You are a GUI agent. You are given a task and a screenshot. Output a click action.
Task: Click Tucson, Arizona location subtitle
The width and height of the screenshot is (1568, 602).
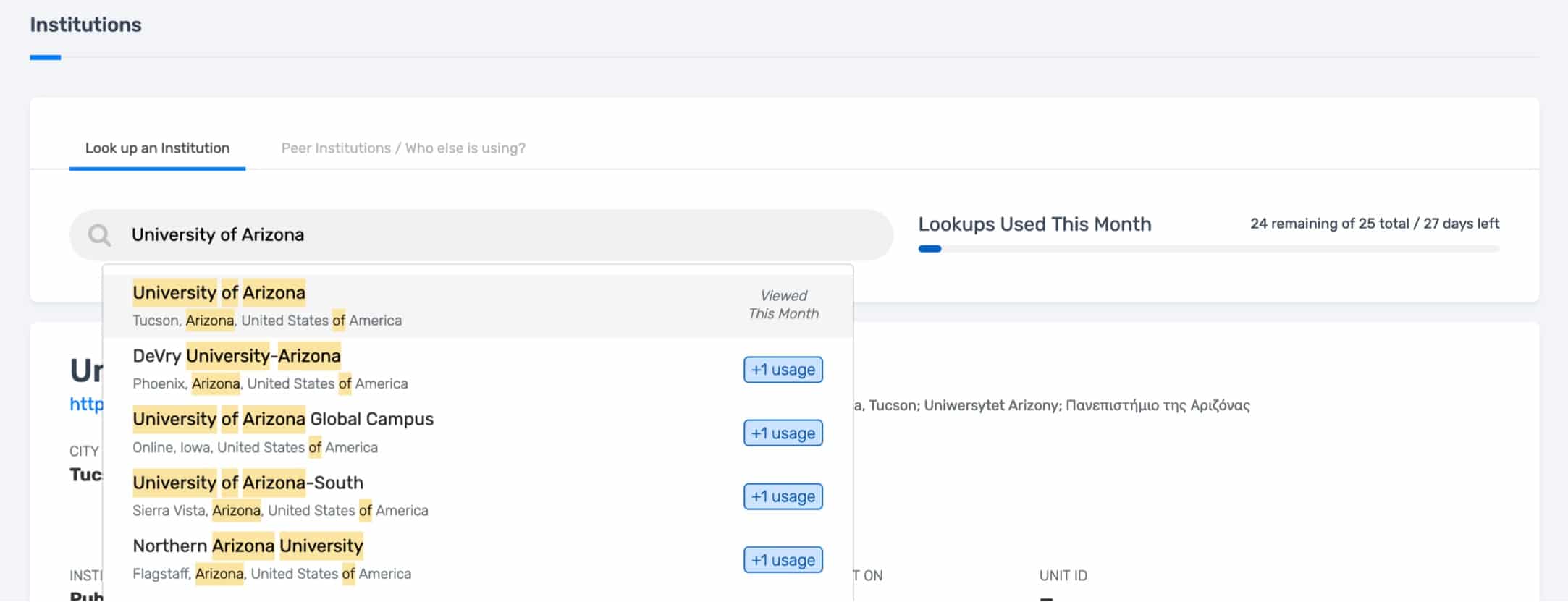pos(267,321)
